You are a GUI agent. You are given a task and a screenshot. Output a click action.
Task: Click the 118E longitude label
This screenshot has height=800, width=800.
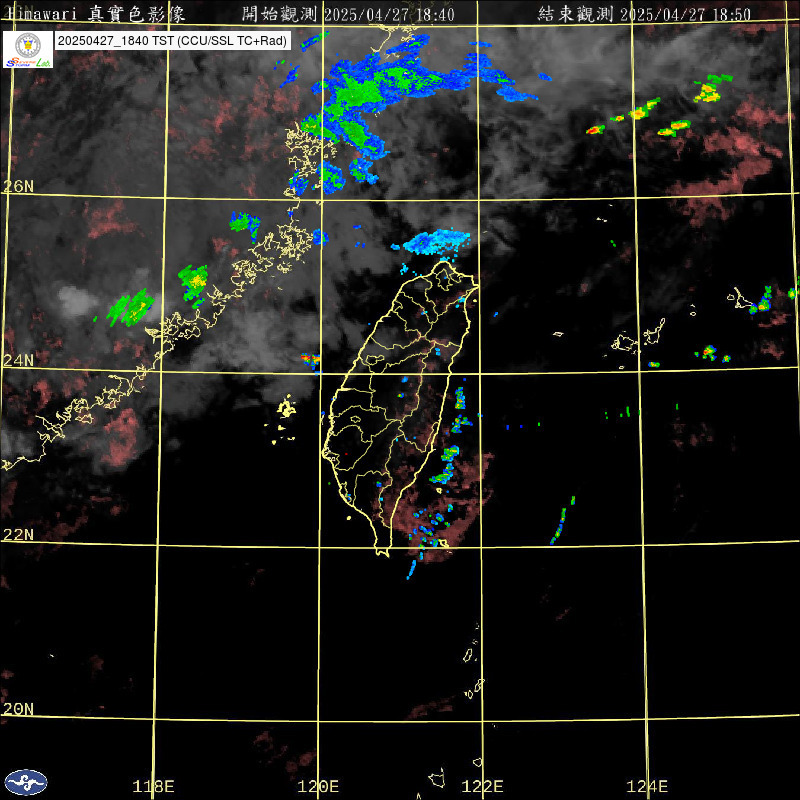click(153, 786)
